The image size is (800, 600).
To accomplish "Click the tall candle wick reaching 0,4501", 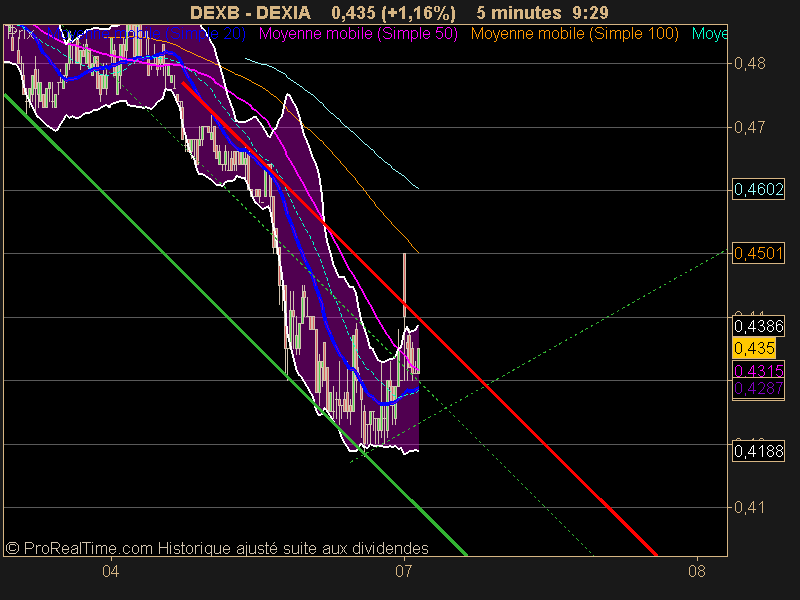I will [405, 286].
